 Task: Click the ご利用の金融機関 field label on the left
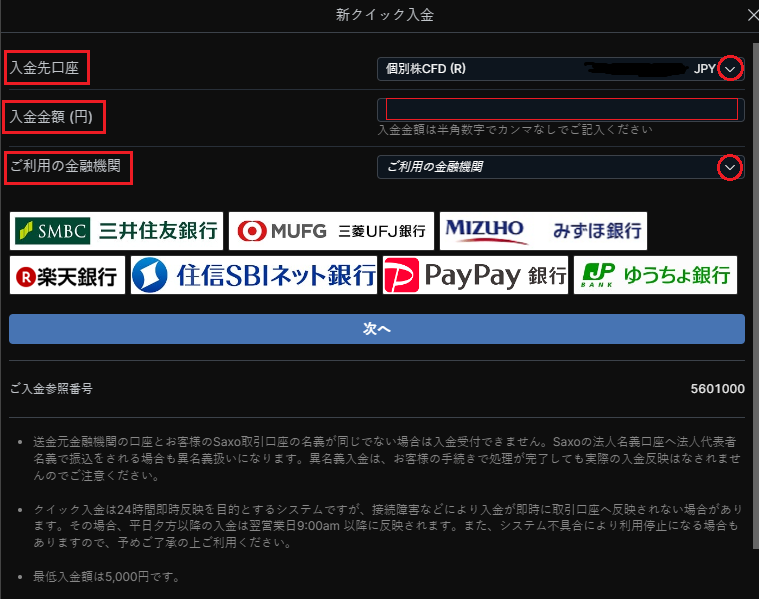(65, 166)
